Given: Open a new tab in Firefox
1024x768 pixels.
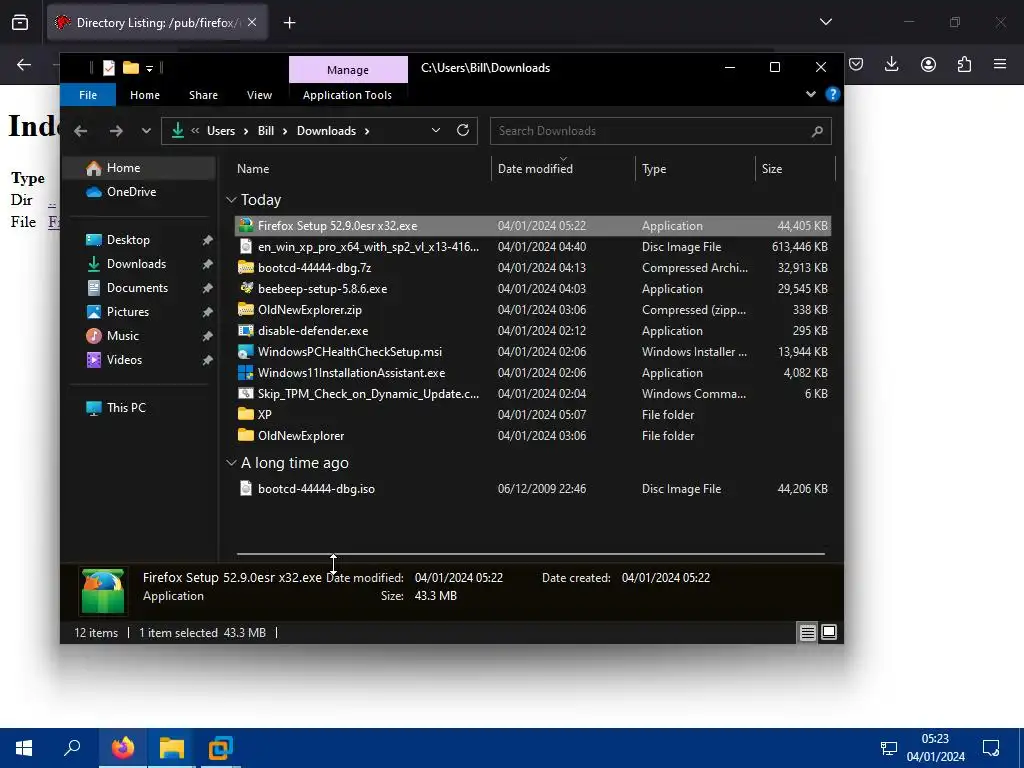Looking at the screenshot, I should click(x=289, y=23).
